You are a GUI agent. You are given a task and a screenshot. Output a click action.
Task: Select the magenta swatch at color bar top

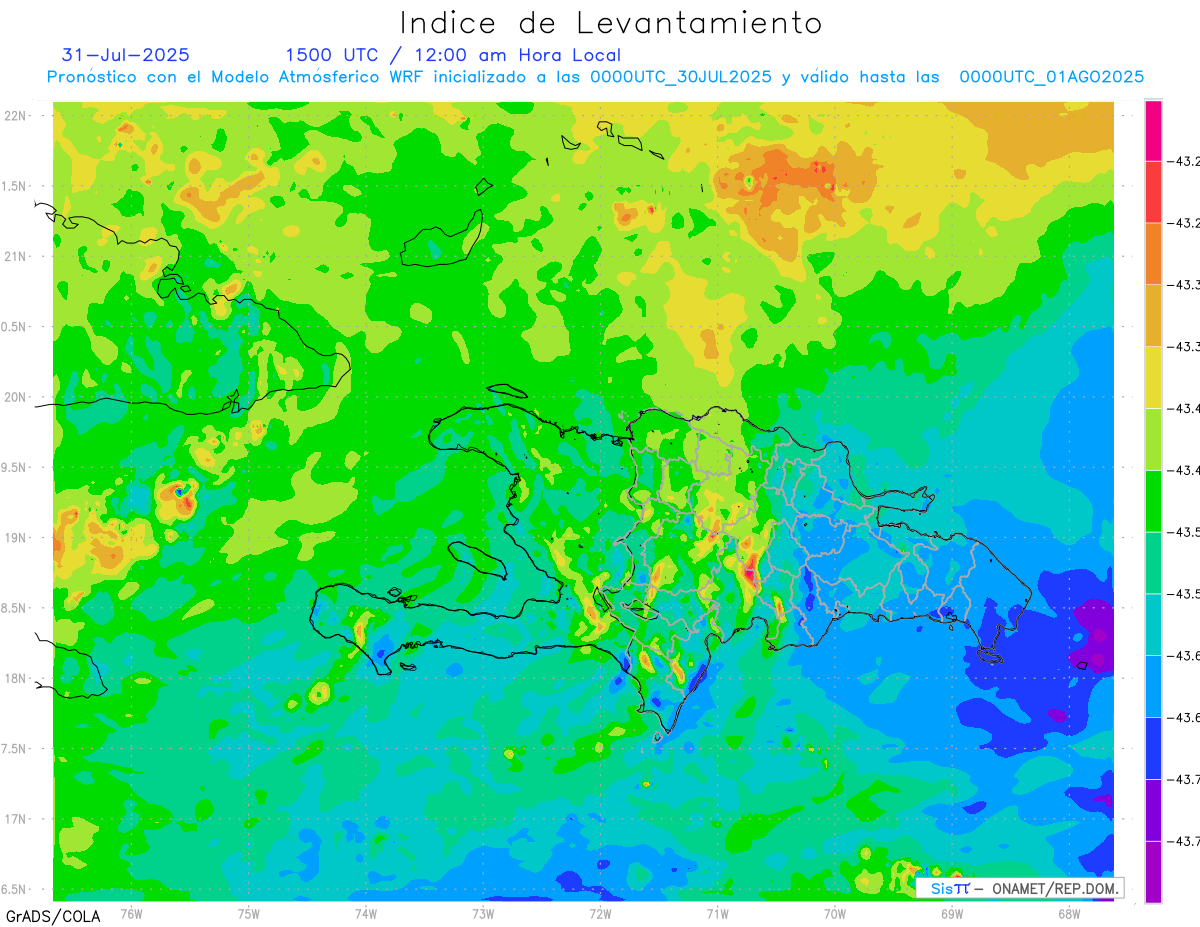pyautogui.click(x=1153, y=130)
